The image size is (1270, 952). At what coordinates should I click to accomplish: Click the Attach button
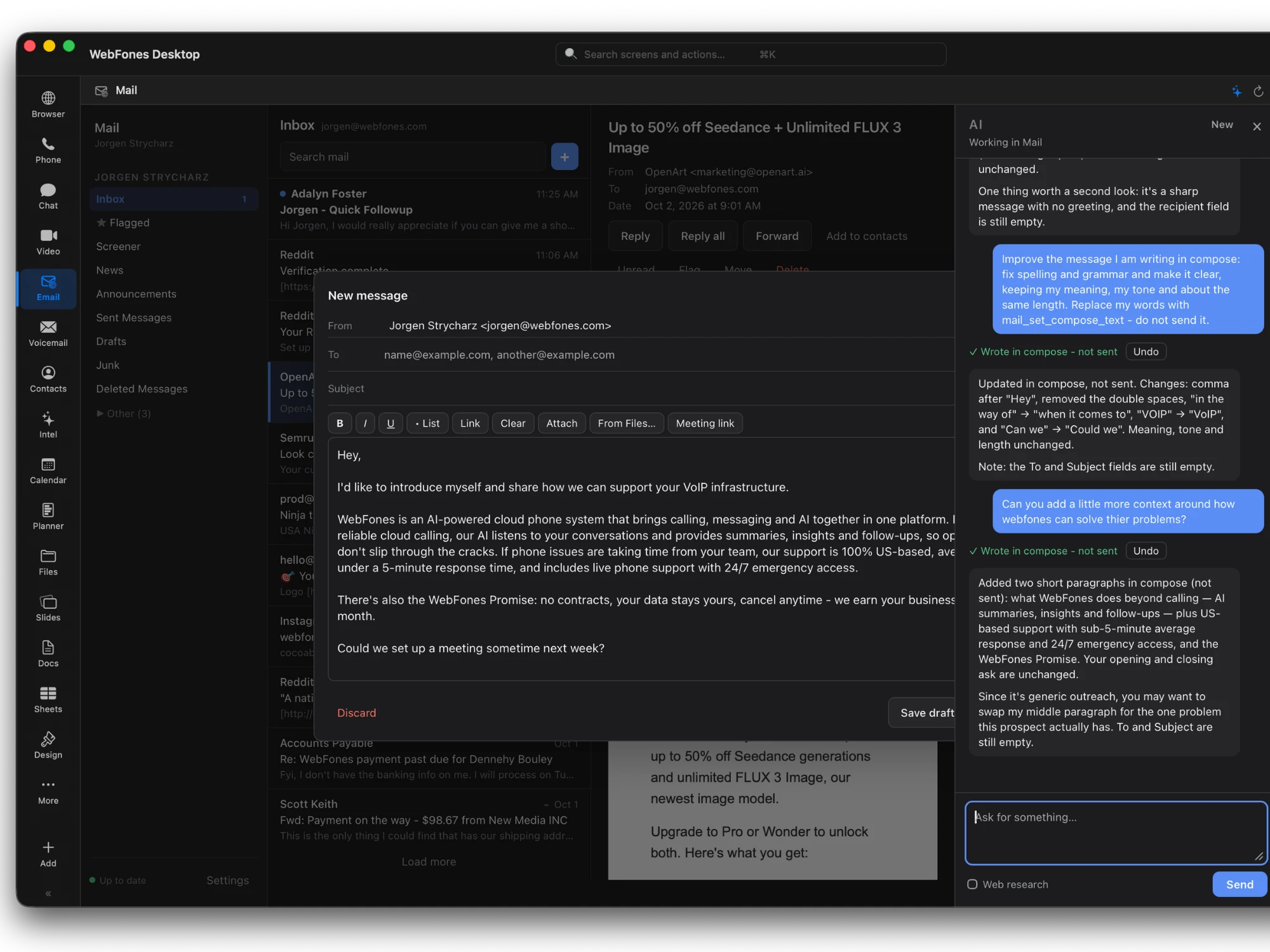562,423
